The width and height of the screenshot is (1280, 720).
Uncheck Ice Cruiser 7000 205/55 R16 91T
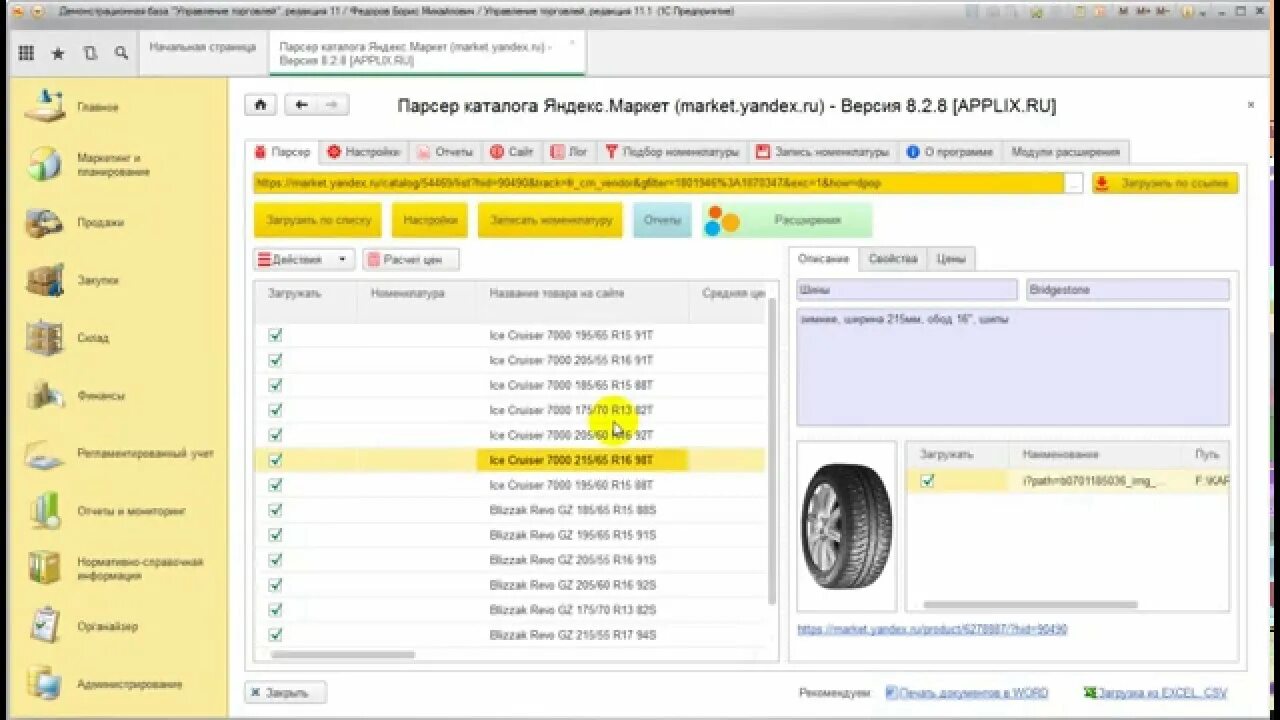[275, 360]
